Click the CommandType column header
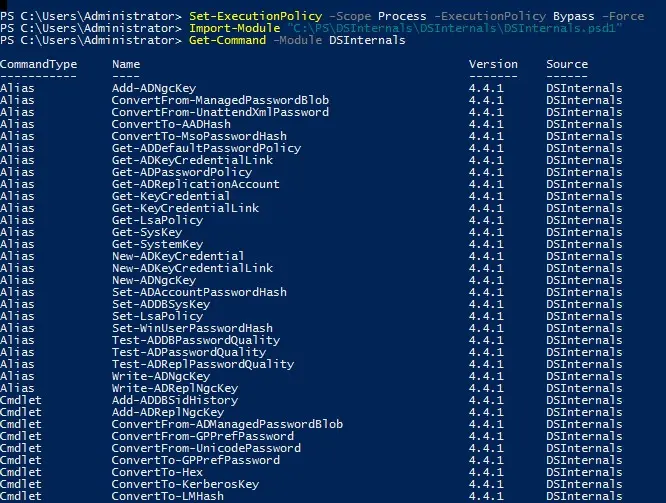This screenshot has height=503, width=666. click(x=39, y=64)
